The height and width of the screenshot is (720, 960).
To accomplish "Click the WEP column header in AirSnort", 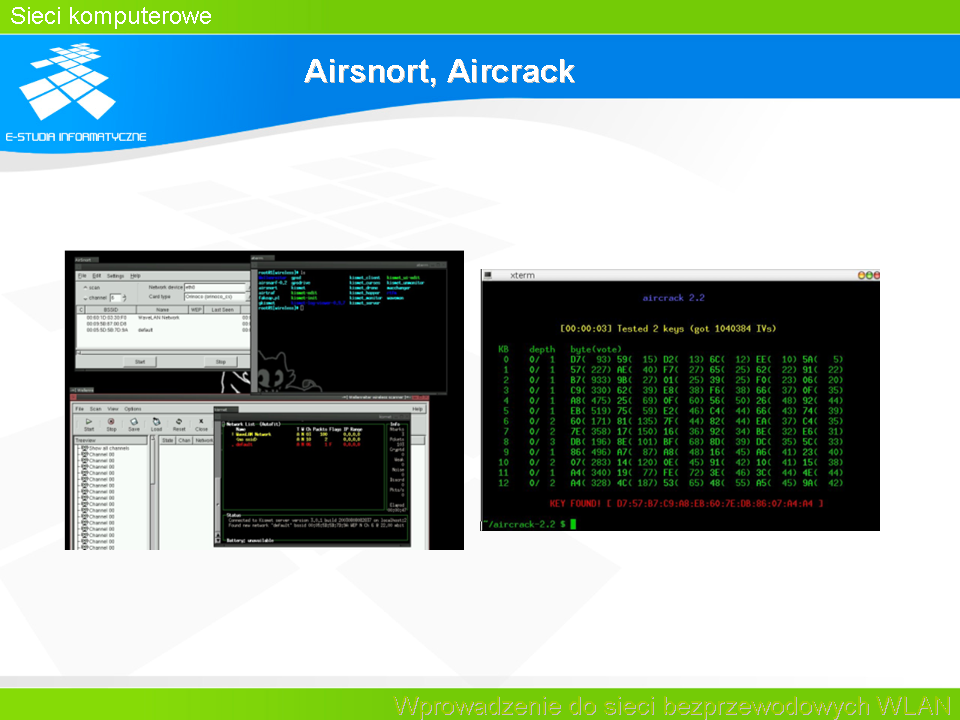I will (x=196, y=310).
